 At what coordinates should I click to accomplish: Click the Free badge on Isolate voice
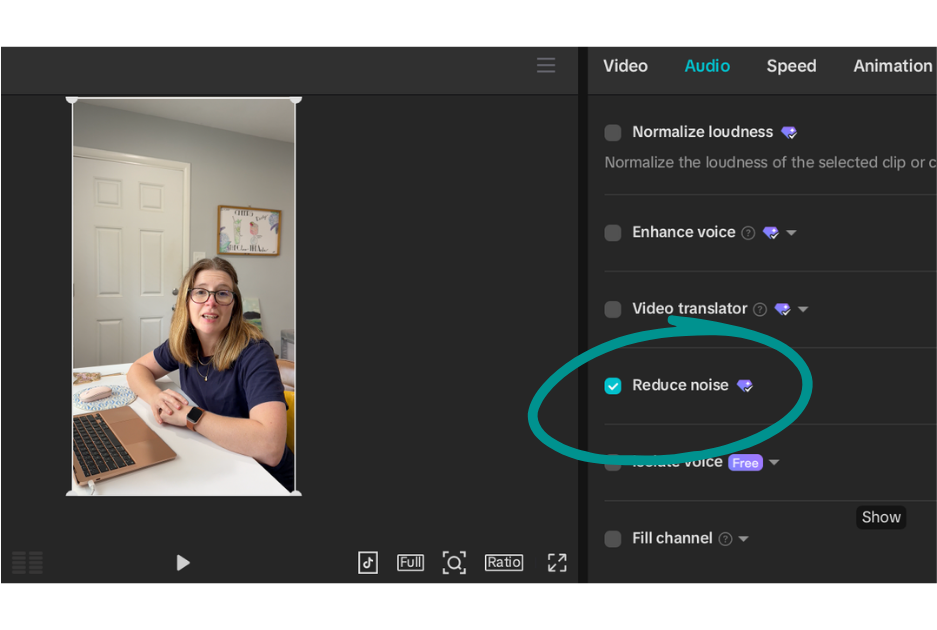coord(745,463)
